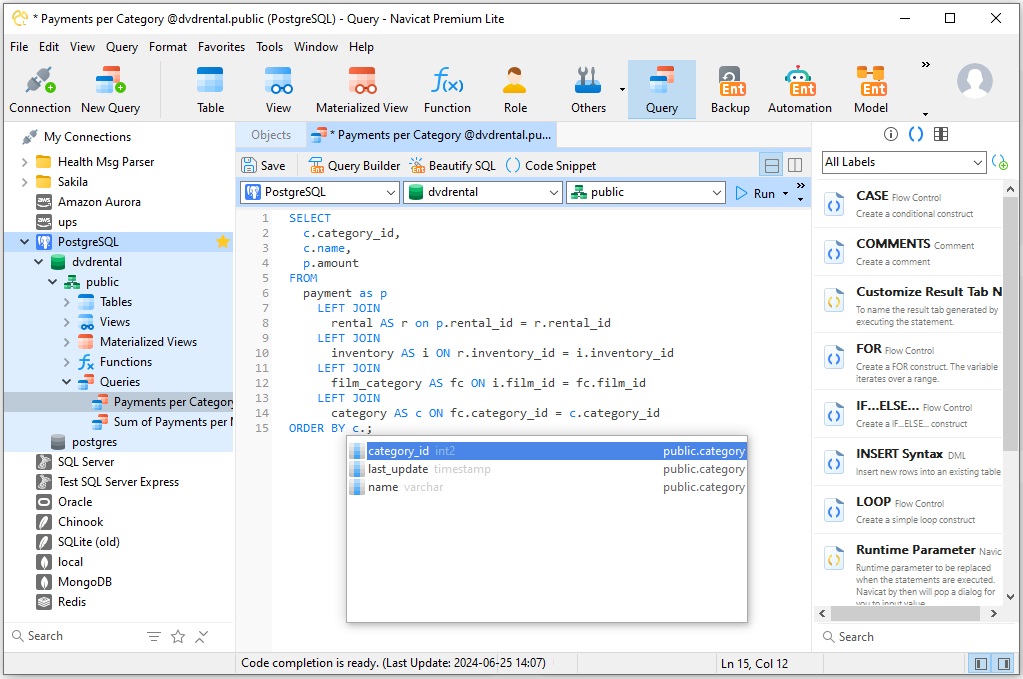Viewport: 1023px width, 679px height.
Task: Open the Run button dropdown arrow
Action: [x=785, y=194]
